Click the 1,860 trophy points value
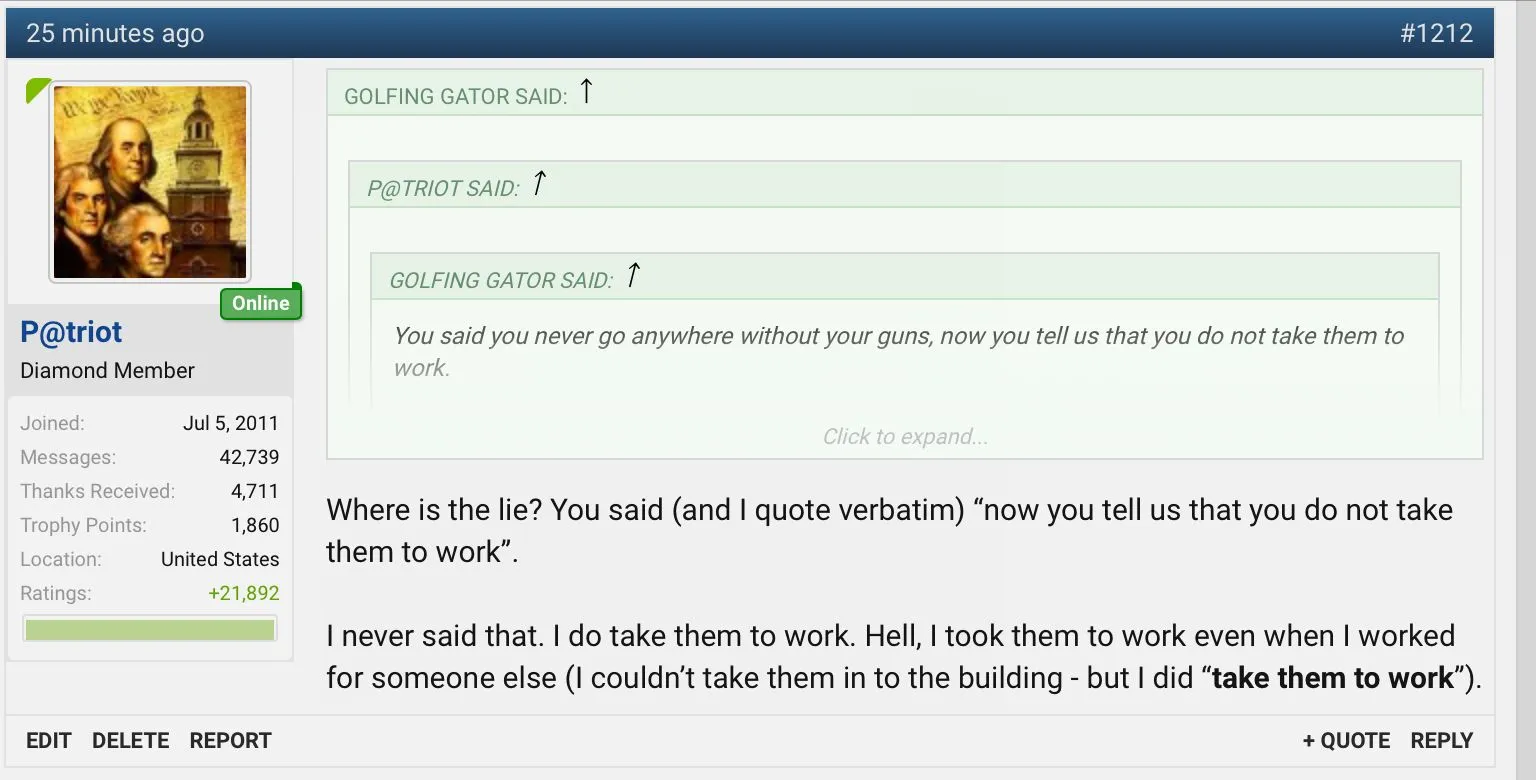This screenshot has height=780, width=1536. pyautogui.click(x=255, y=526)
